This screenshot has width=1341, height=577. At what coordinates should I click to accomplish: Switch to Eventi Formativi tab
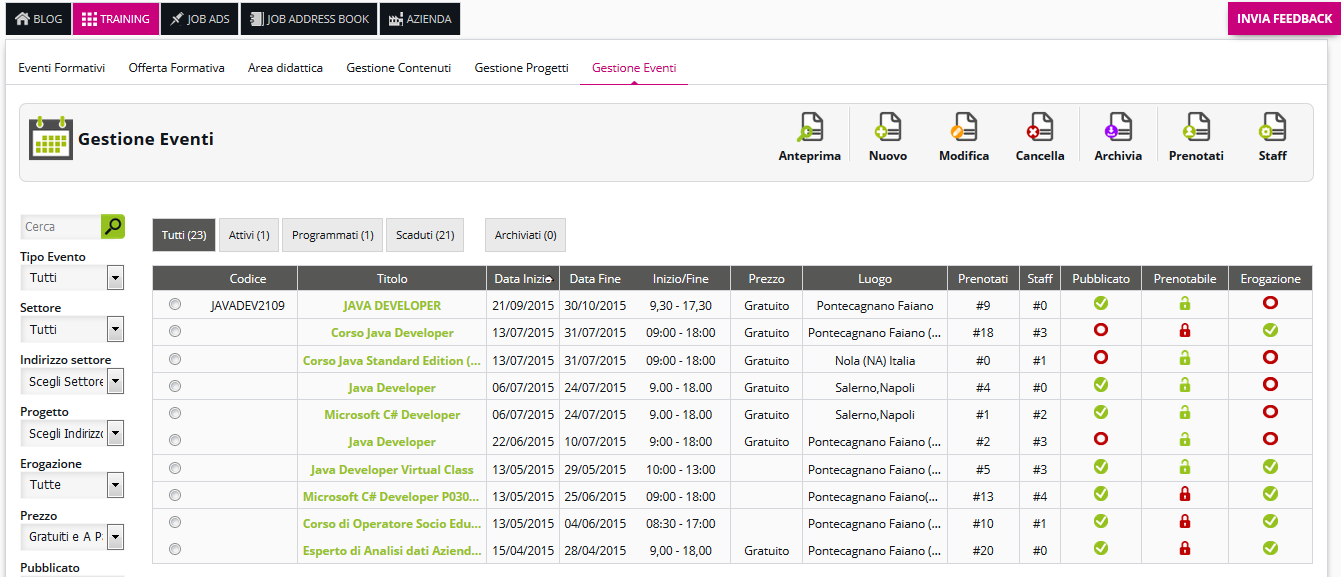coord(62,68)
